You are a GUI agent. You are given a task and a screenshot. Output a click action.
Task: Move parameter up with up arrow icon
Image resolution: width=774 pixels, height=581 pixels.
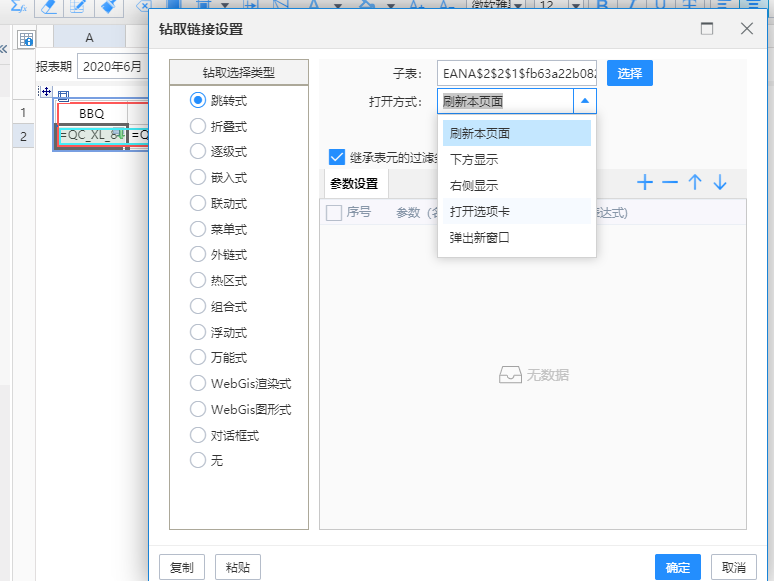coord(695,183)
